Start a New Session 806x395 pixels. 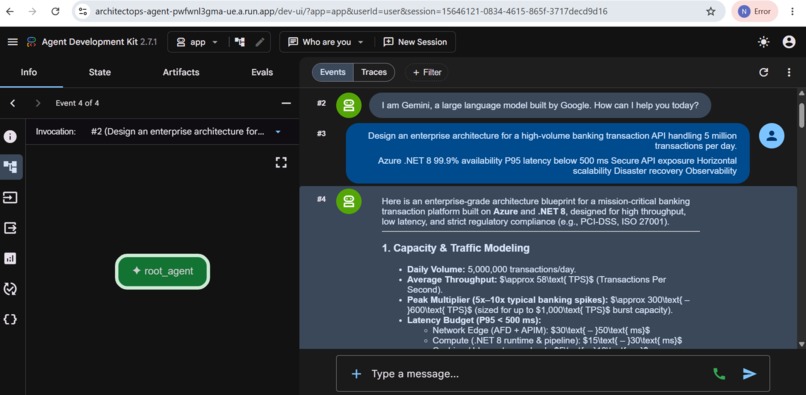pos(415,42)
